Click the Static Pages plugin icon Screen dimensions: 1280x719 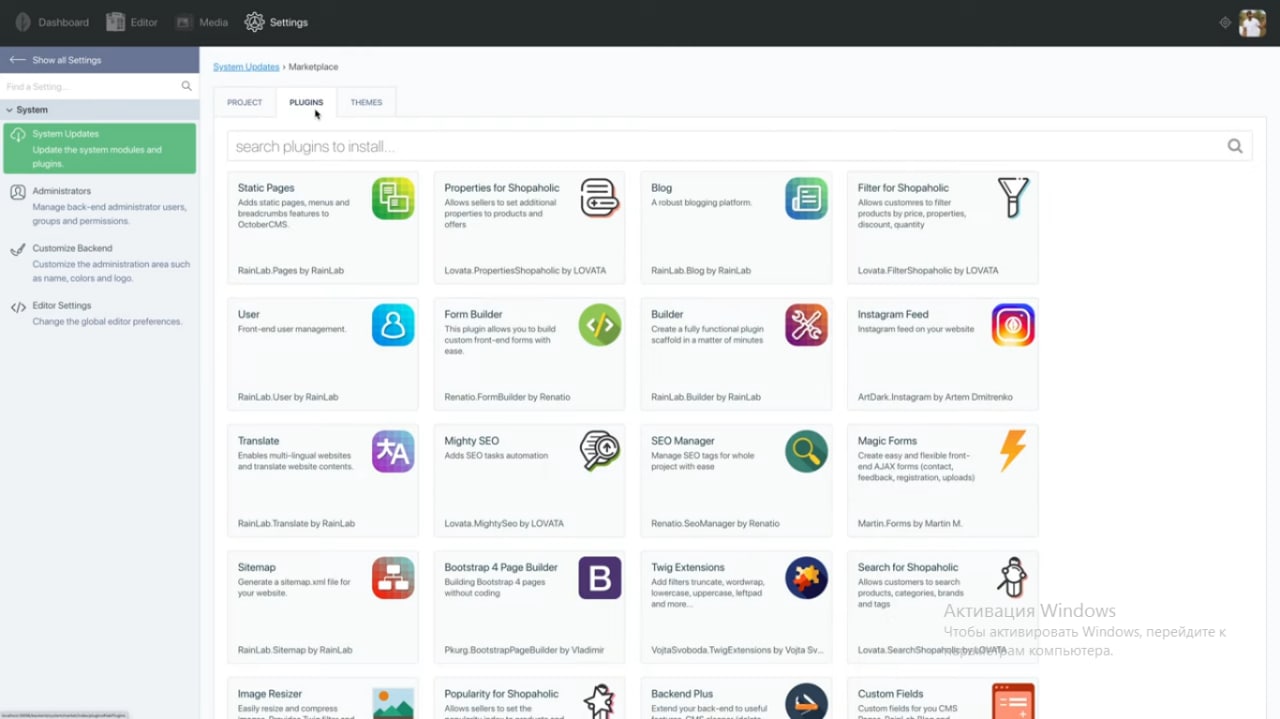(393, 198)
